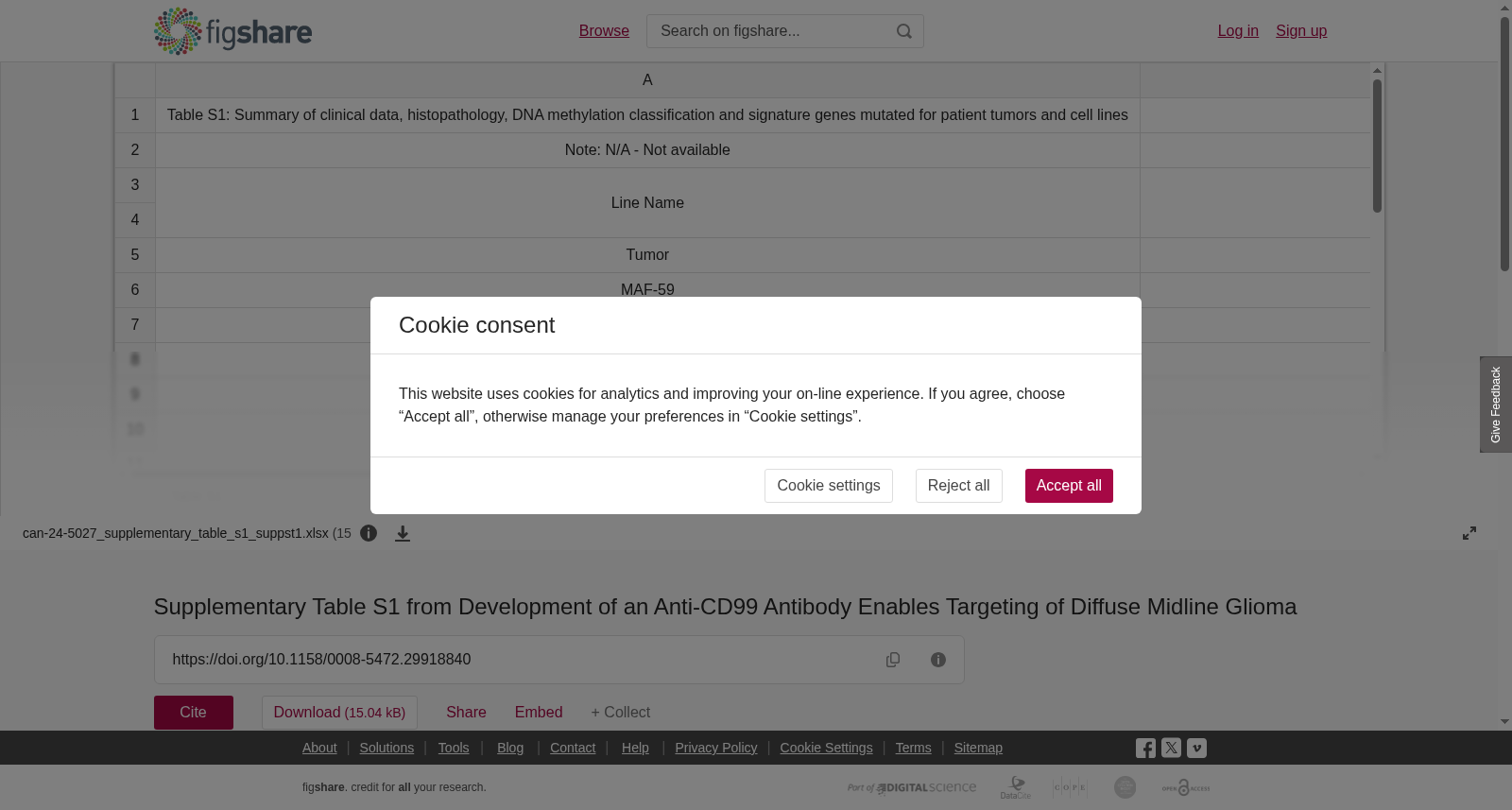Image resolution: width=1512 pixels, height=810 pixels.
Task: Click page scrollbar down arrow
Action: click(x=1504, y=722)
